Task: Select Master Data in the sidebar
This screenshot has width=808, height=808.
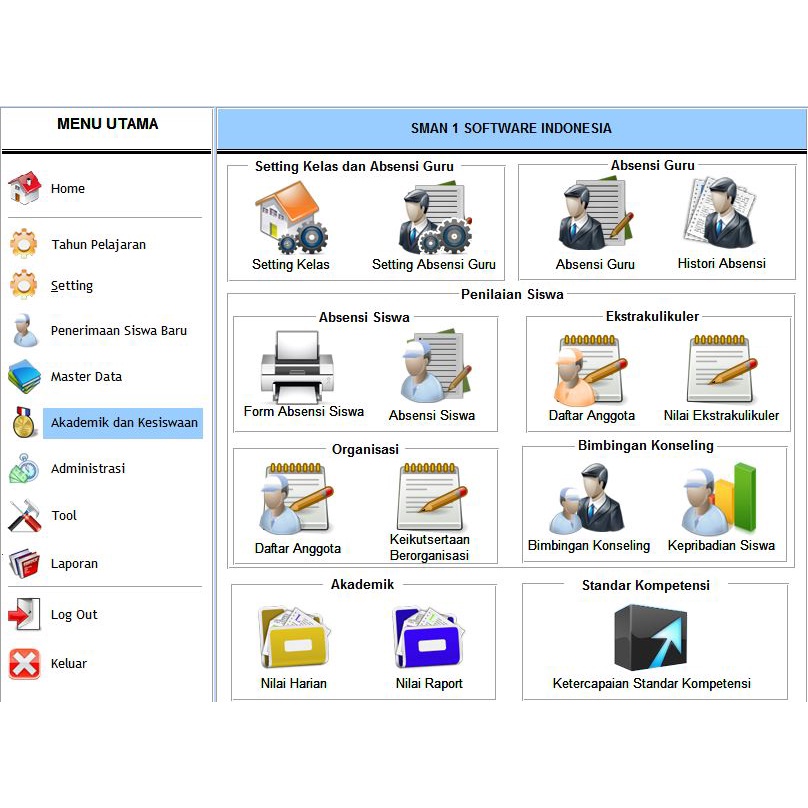Action: (x=88, y=377)
